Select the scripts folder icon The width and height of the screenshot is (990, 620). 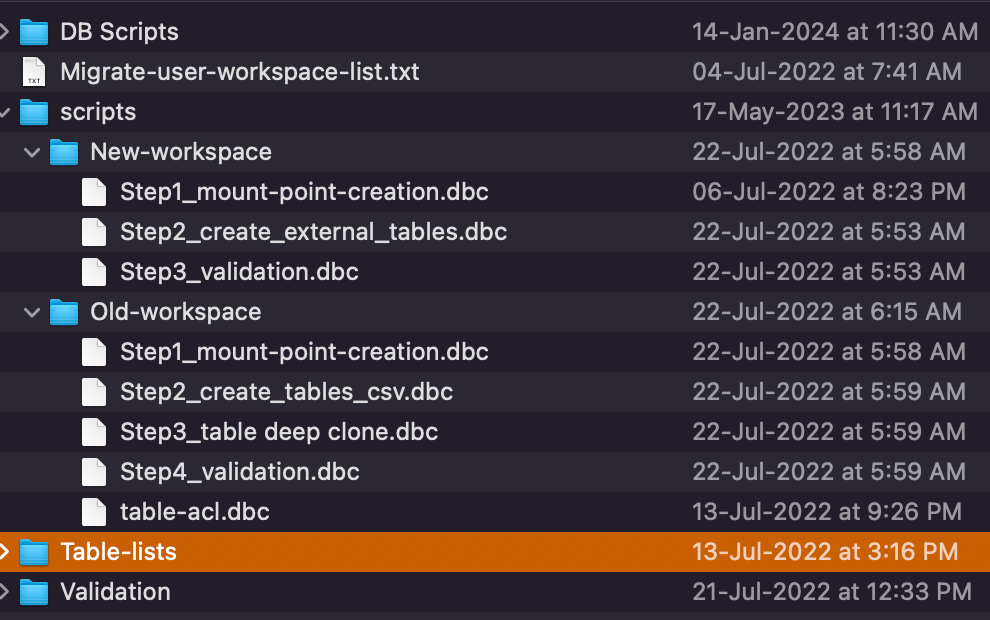tap(35, 111)
